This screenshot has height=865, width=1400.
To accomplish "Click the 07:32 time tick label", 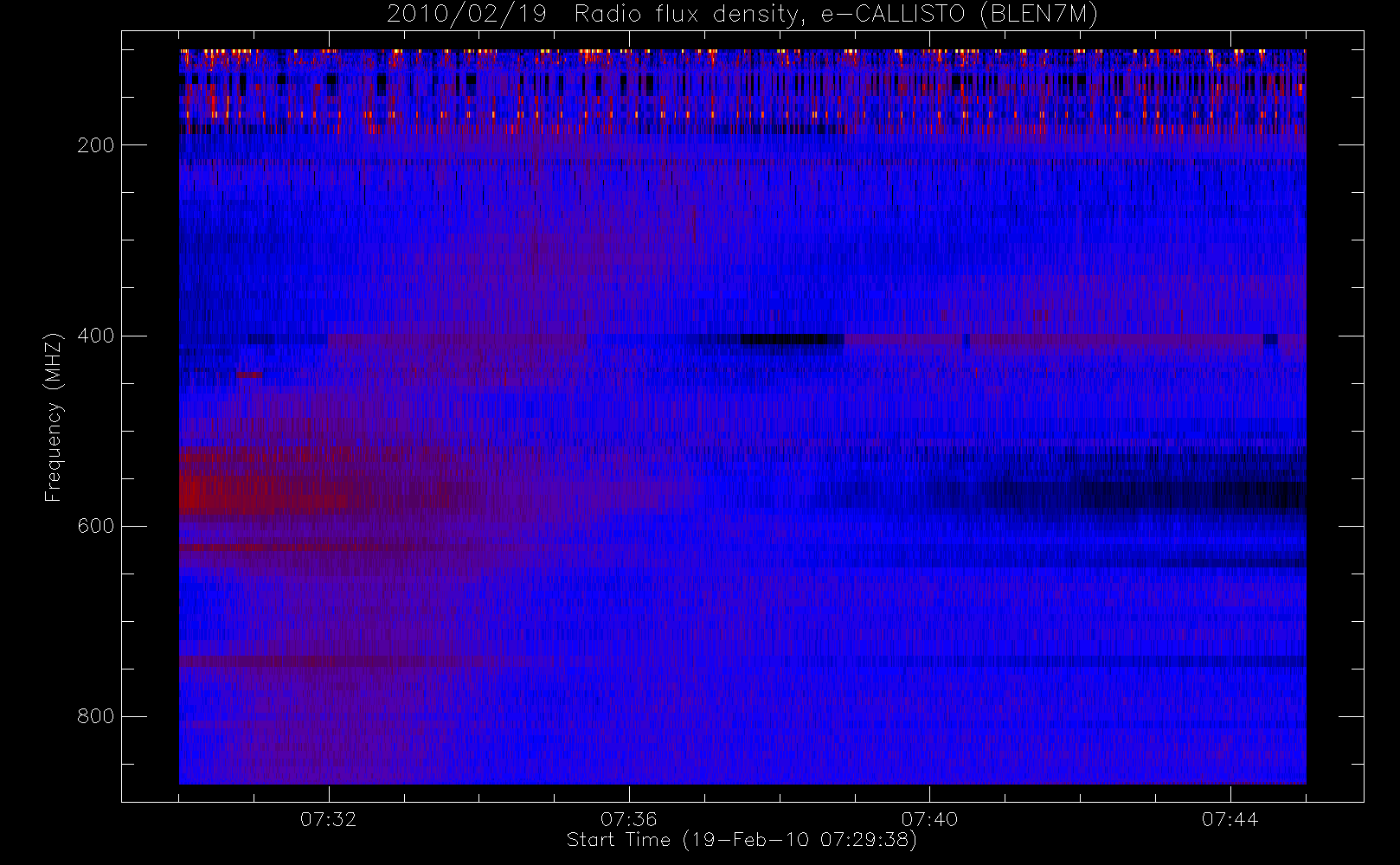I will [x=328, y=819].
